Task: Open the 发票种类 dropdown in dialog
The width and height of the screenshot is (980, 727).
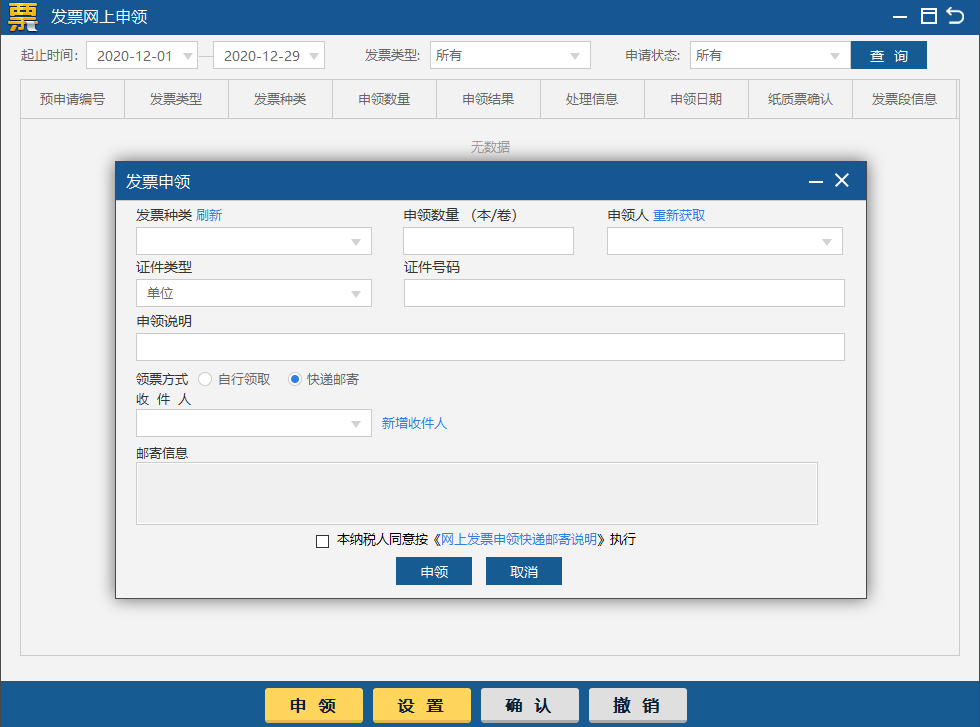Action: pos(254,241)
